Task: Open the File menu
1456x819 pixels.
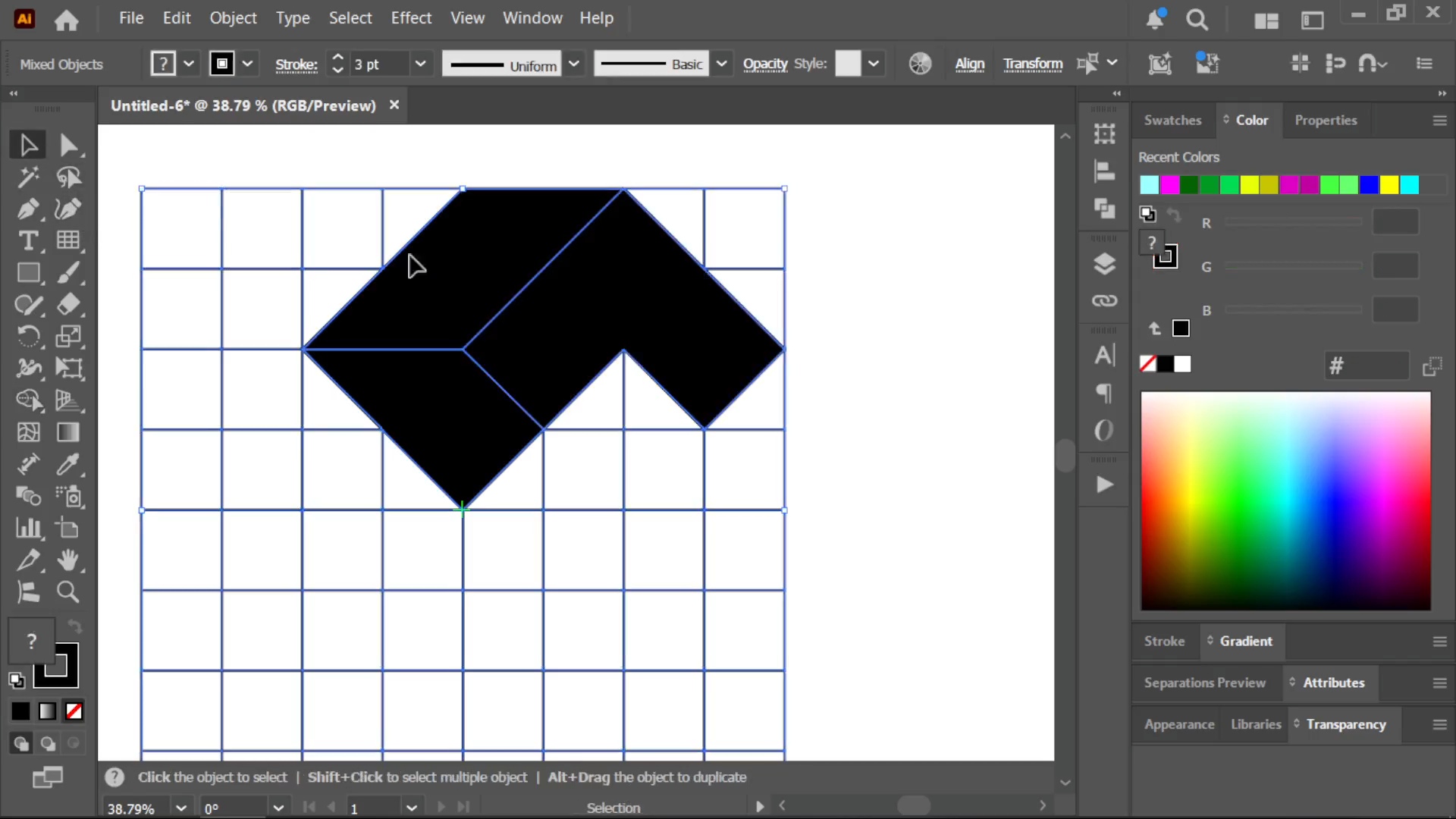Action: coord(131,18)
